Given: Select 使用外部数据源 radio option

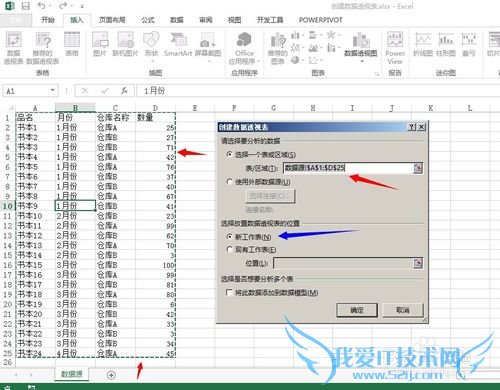Looking at the screenshot, I should pos(229,182).
